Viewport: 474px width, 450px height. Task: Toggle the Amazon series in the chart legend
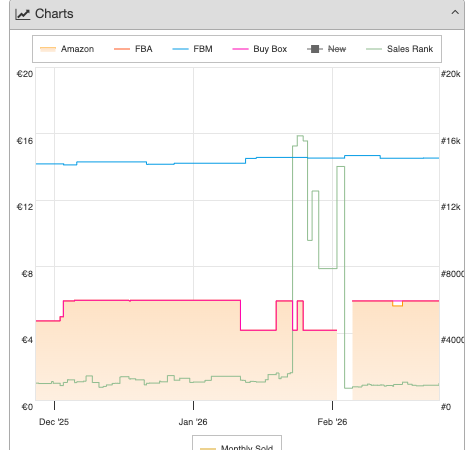tap(67, 49)
